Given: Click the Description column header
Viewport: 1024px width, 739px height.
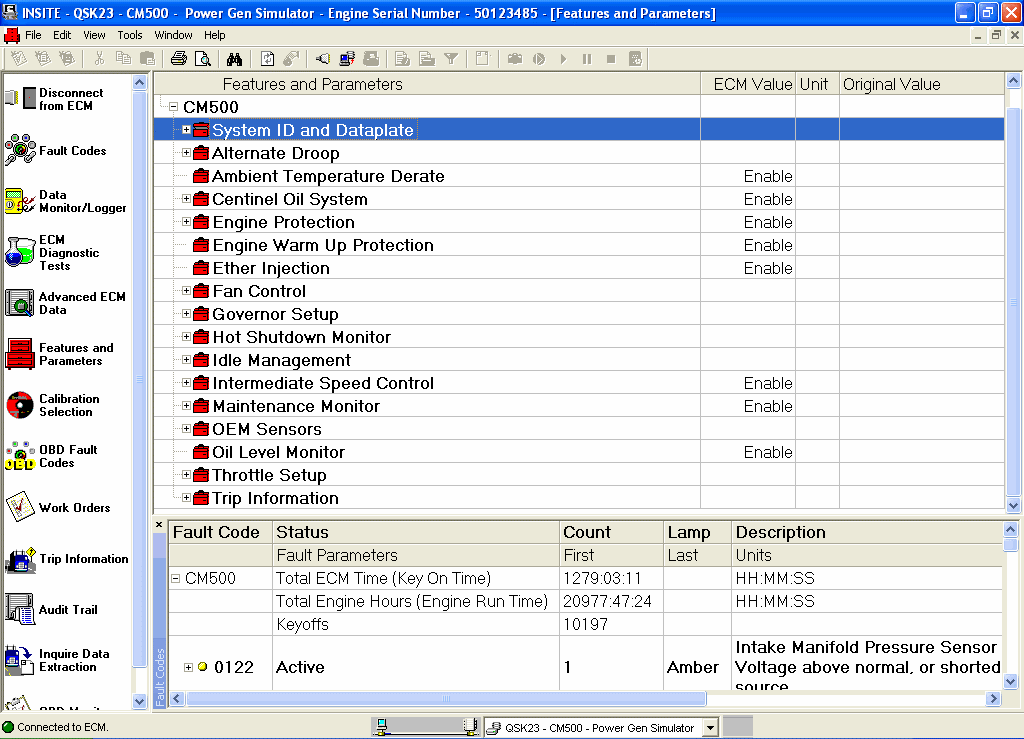Looking at the screenshot, I should [x=867, y=532].
